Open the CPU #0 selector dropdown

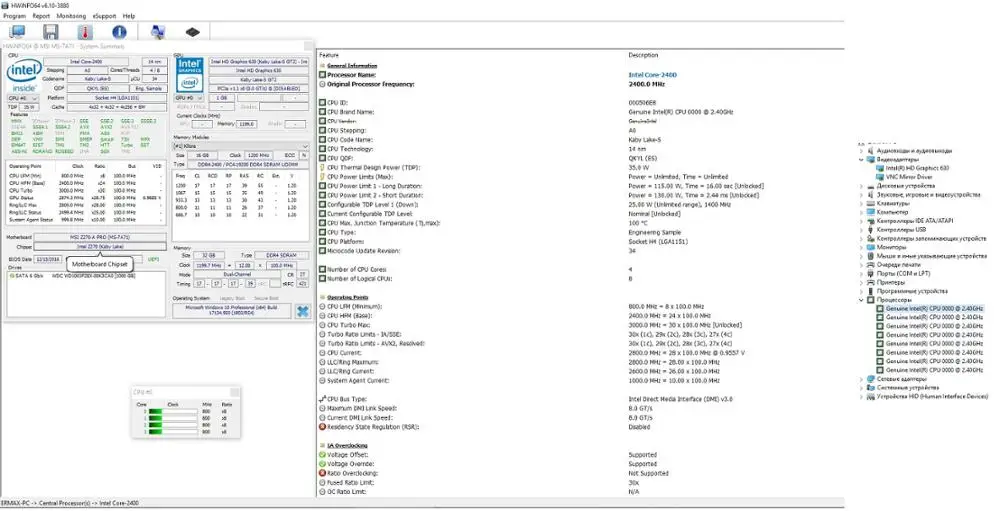(x=23, y=98)
